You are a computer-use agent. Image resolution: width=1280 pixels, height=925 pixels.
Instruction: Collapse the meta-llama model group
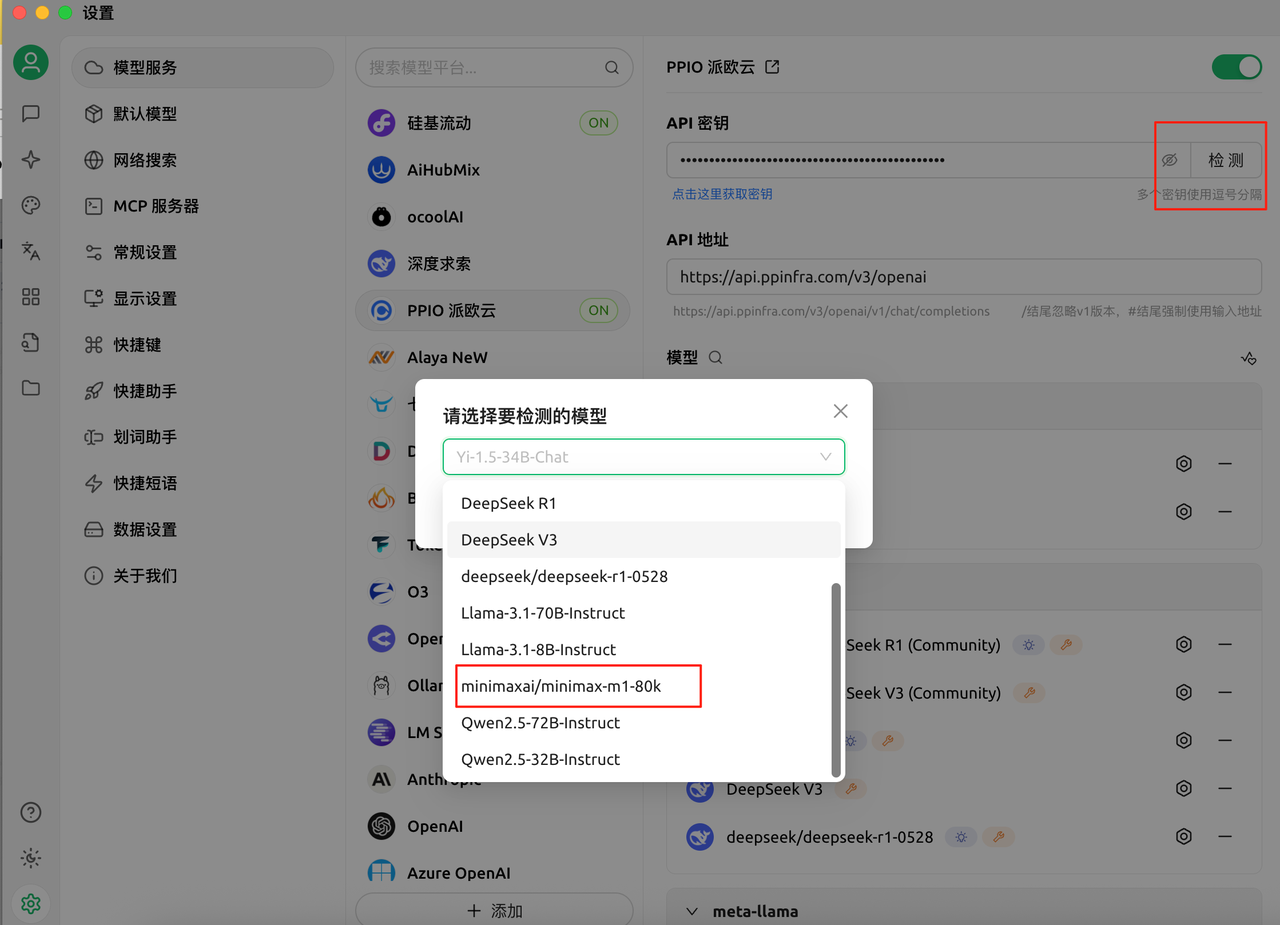point(692,911)
